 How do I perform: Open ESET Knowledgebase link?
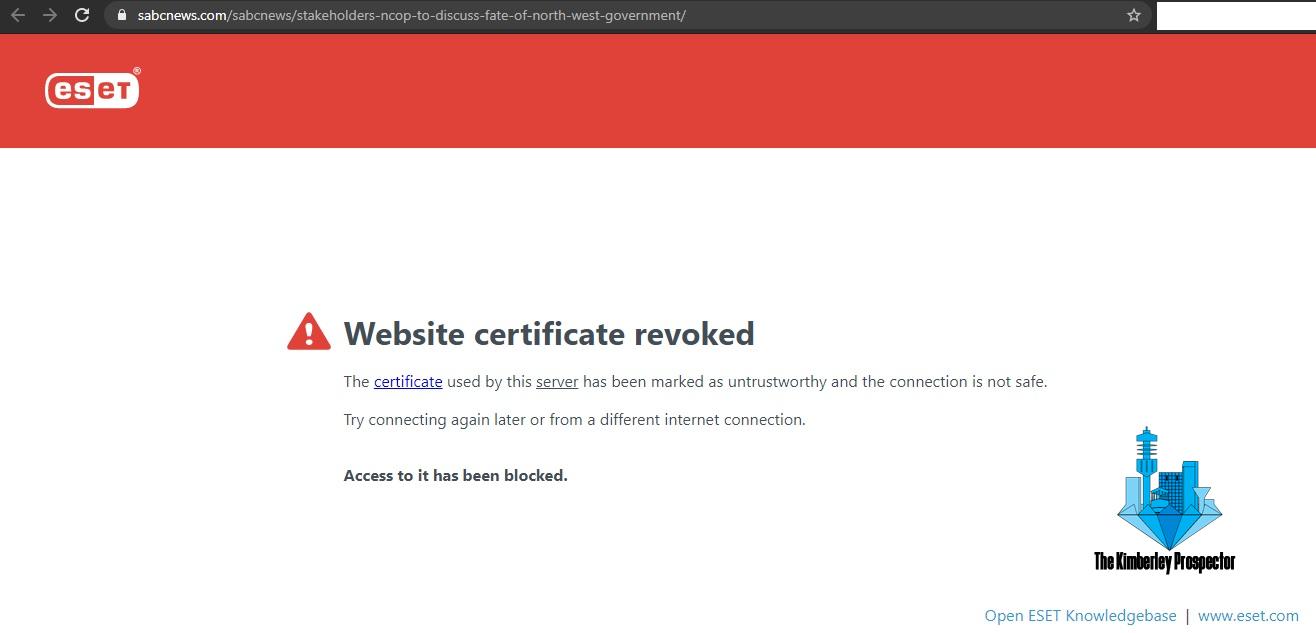click(1080, 616)
